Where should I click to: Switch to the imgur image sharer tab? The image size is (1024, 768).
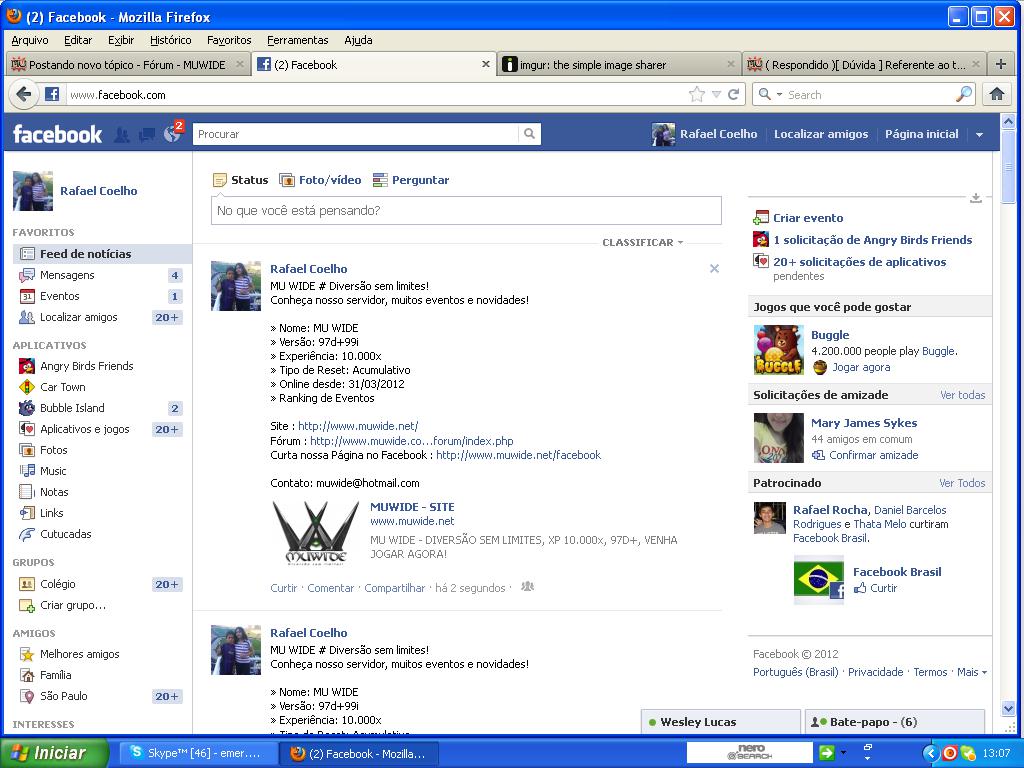(620, 65)
